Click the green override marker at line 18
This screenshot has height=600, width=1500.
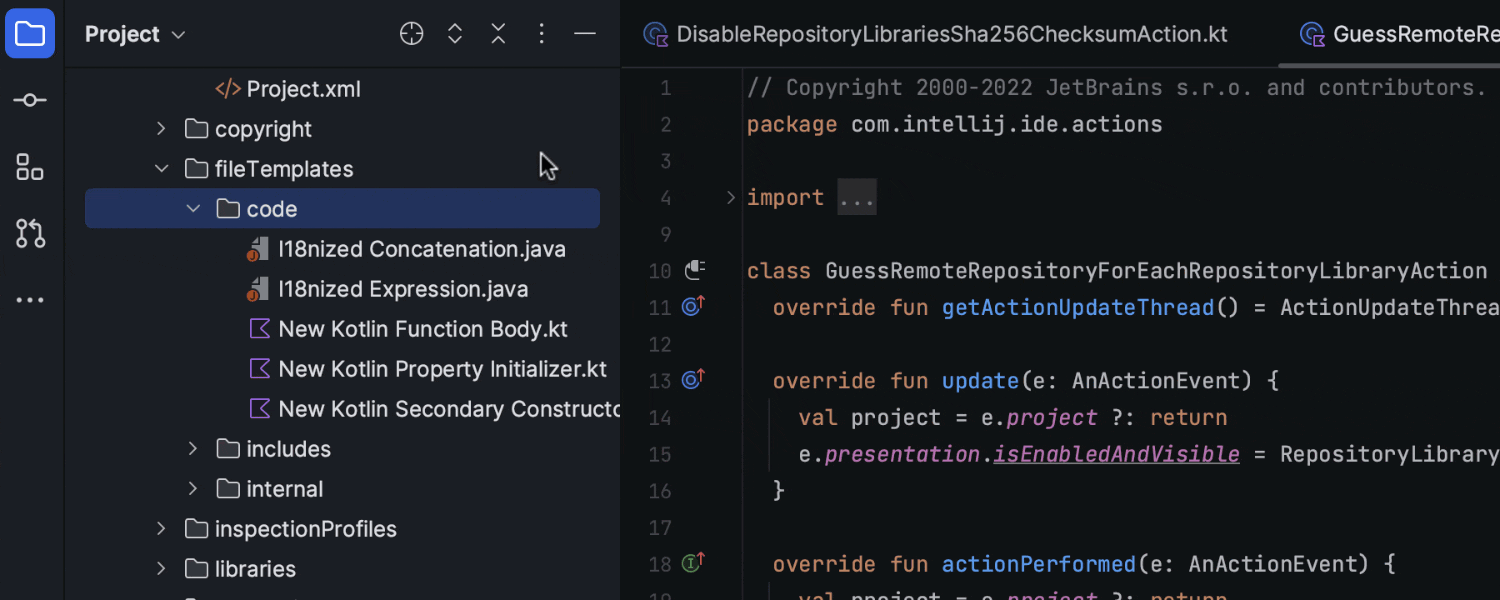tap(691, 563)
